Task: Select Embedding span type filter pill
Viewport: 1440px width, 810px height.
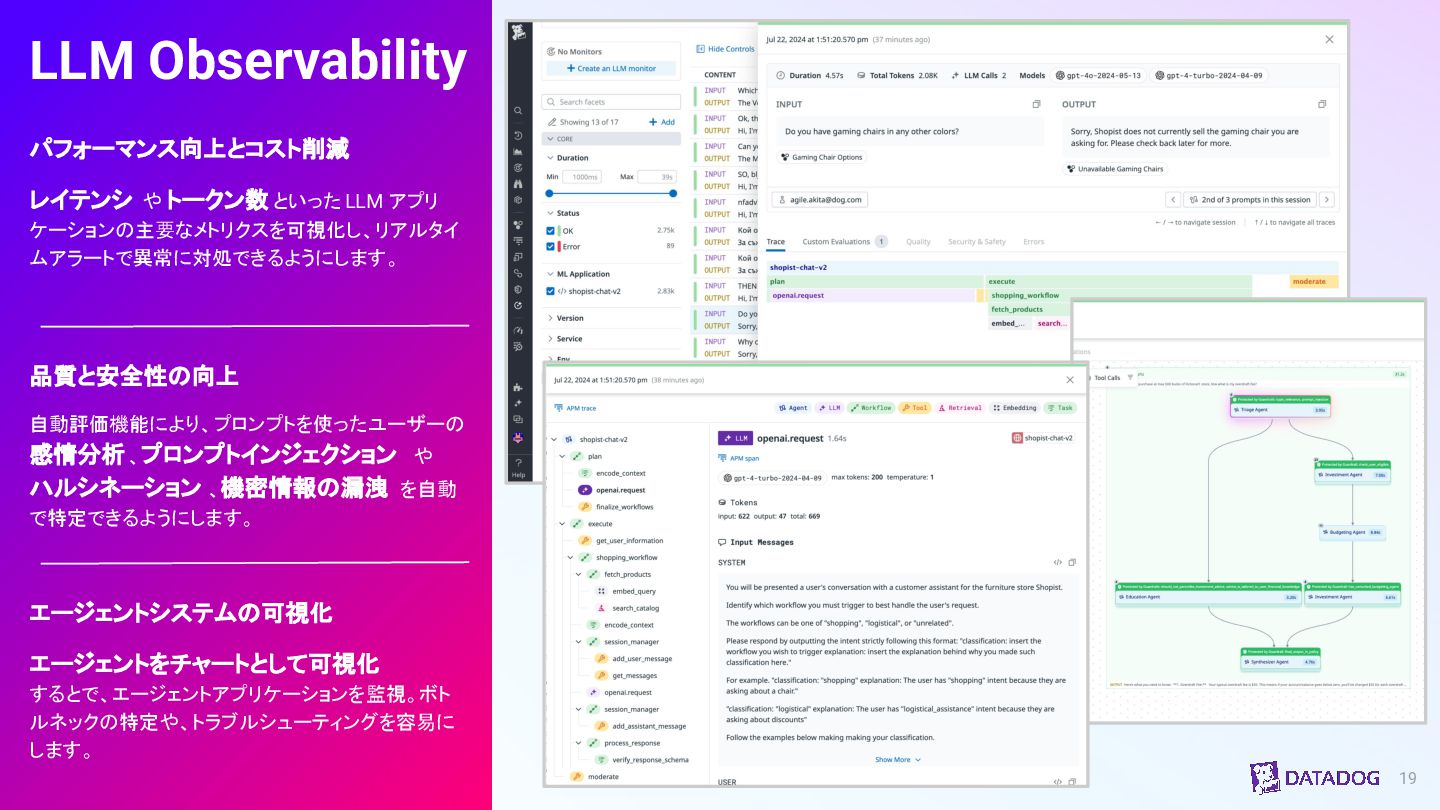Action: 1015,408
